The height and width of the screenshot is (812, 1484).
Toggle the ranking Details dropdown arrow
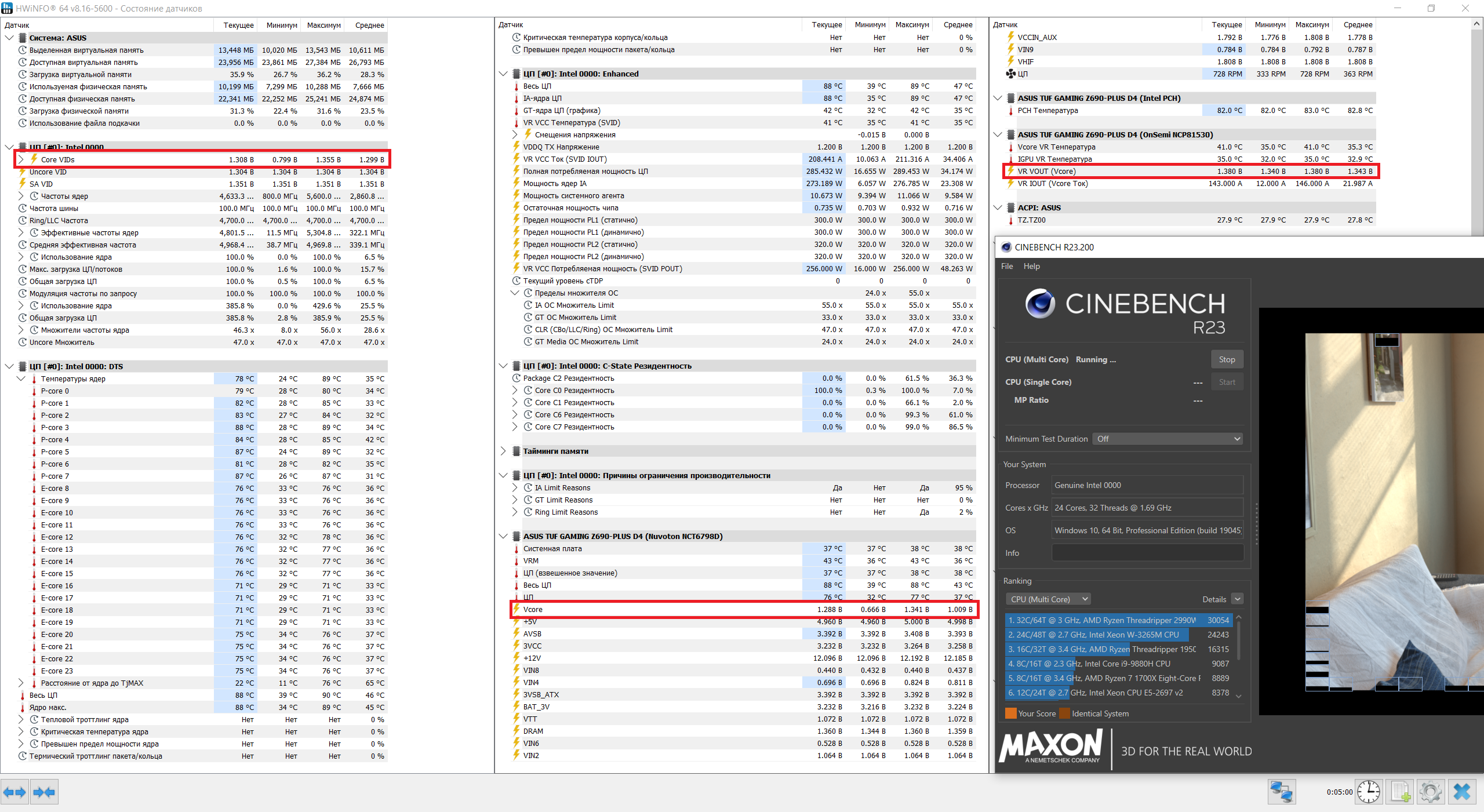coord(1237,599)
